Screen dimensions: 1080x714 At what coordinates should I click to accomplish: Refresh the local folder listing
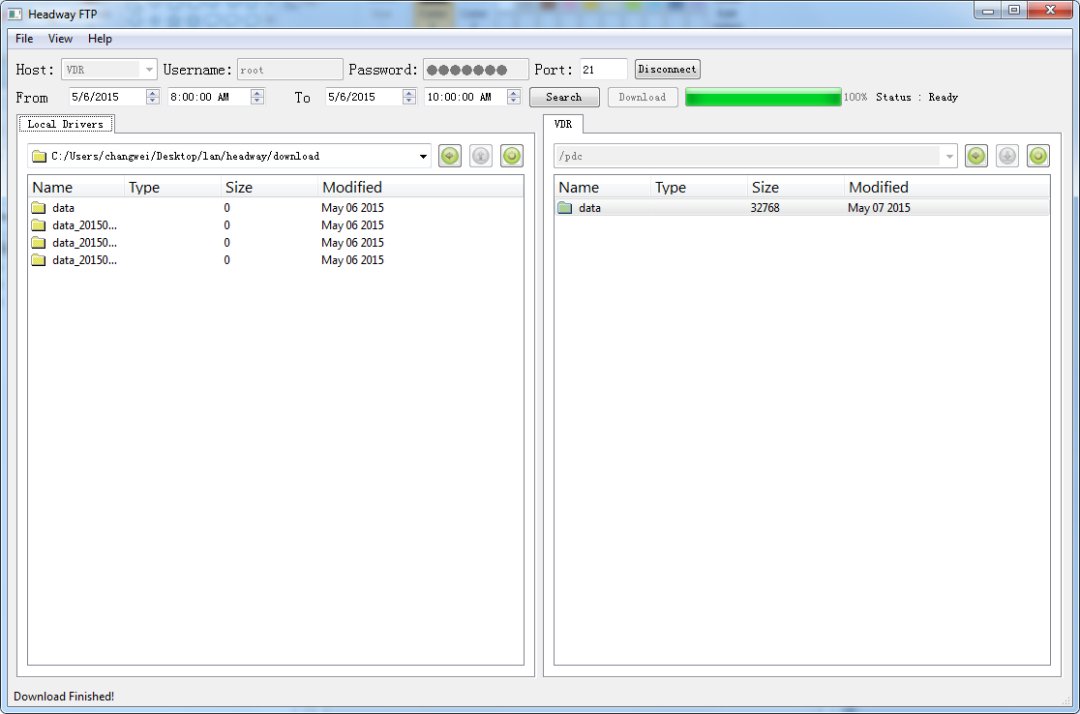point(512,156)
